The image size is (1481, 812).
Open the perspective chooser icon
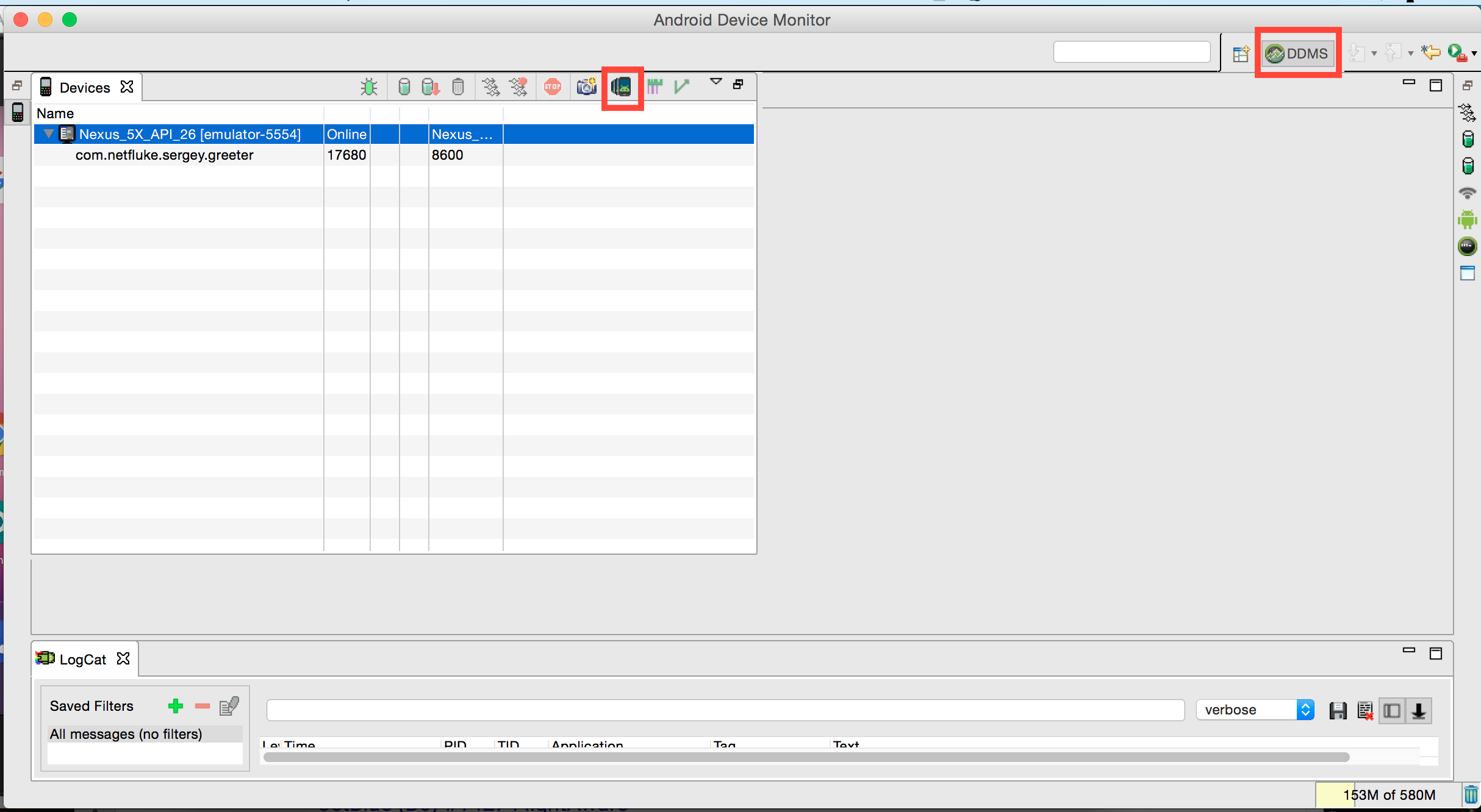1241,54
